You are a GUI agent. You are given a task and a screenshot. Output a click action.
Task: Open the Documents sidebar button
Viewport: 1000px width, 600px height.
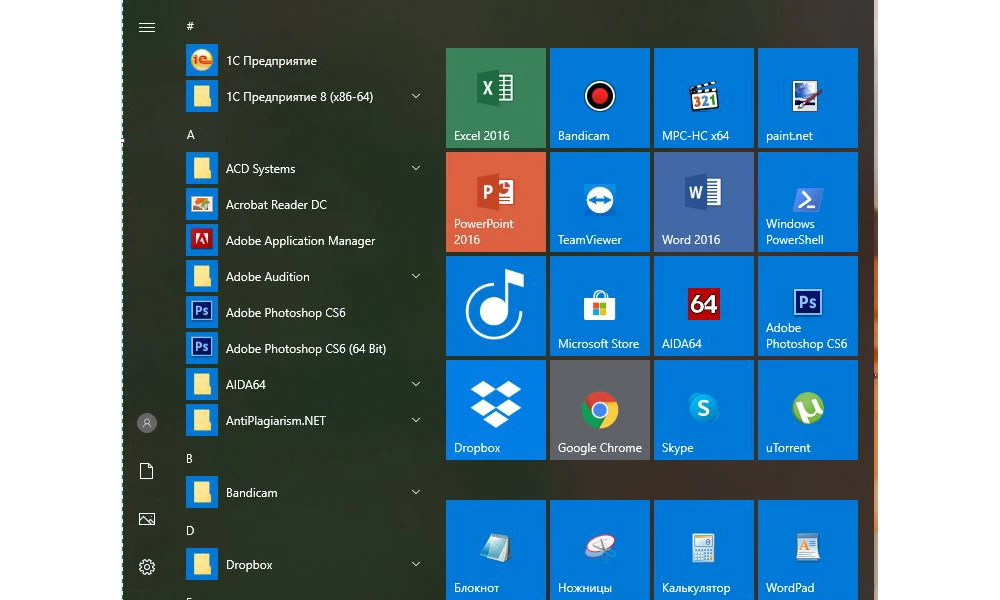point(147,471)
